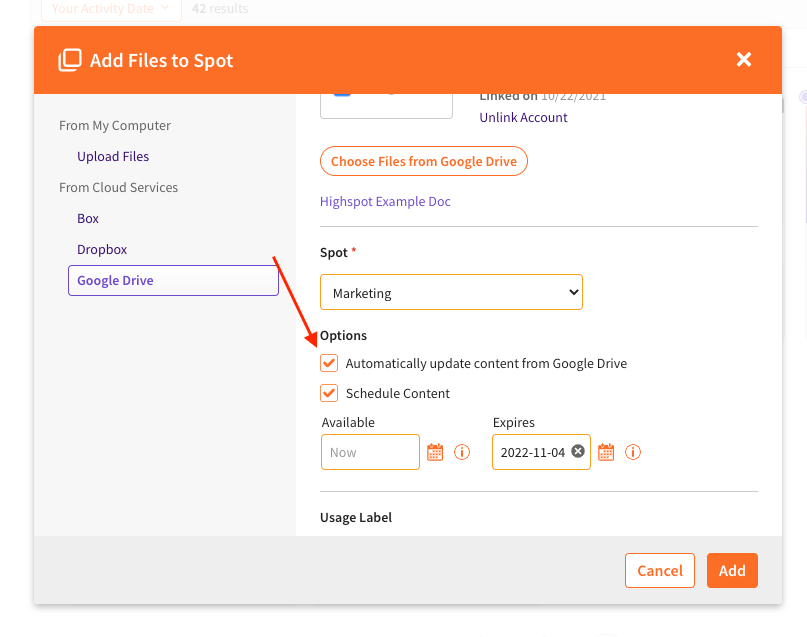This screenshot has height=637, width=807.
Task: Click the Unlink Account link
Action: coord(523,118)
